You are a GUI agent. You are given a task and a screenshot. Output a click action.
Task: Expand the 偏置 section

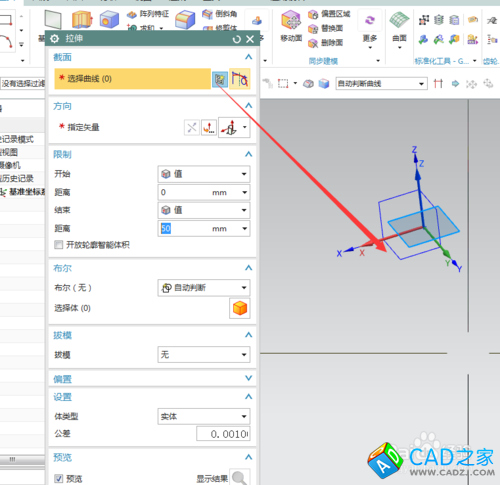pyautogui.click(x=248, y=378)
